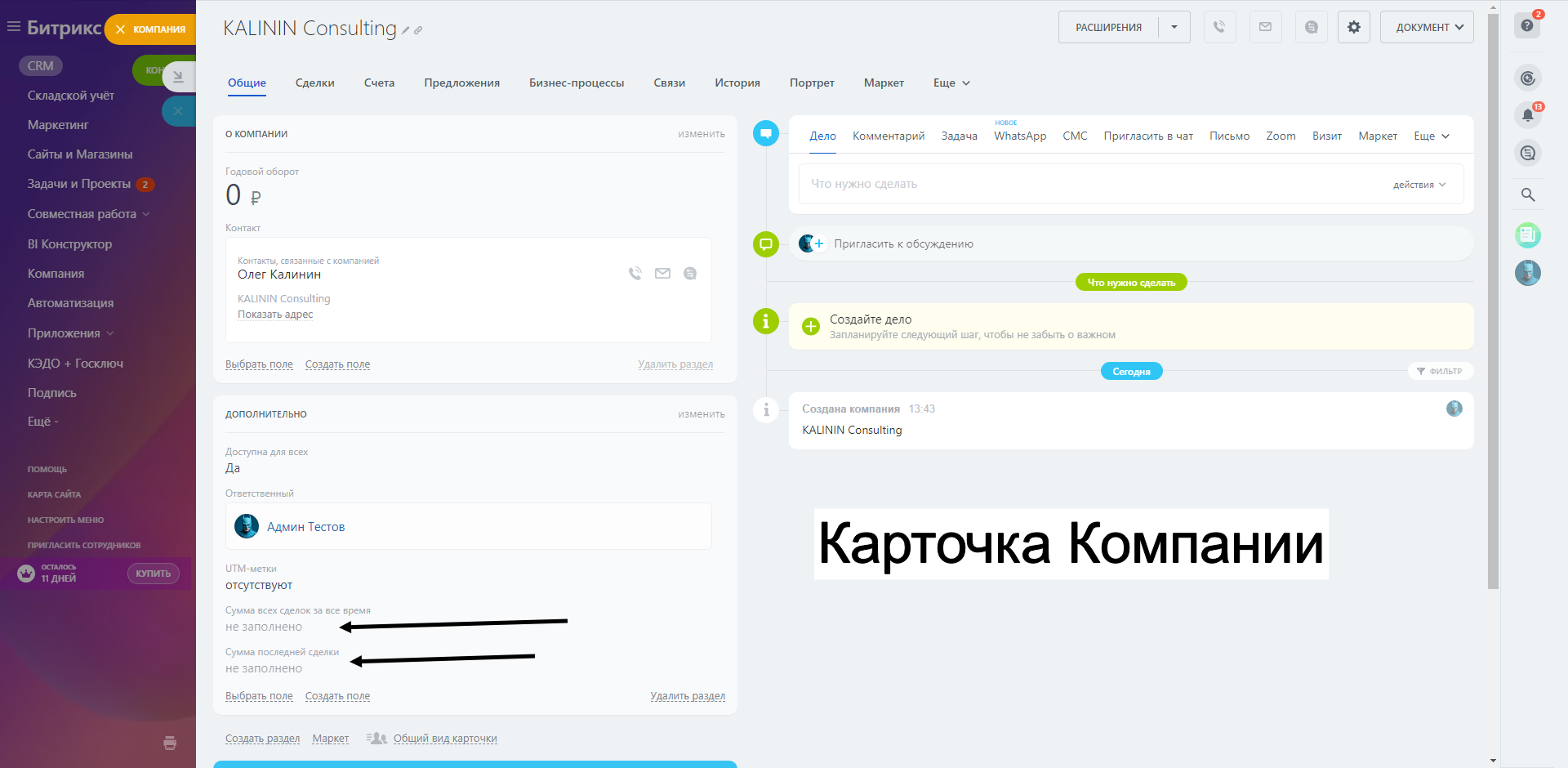1568x768 pixels.
Task: Open card settings with the gear icon
Action: point(1353,27)
